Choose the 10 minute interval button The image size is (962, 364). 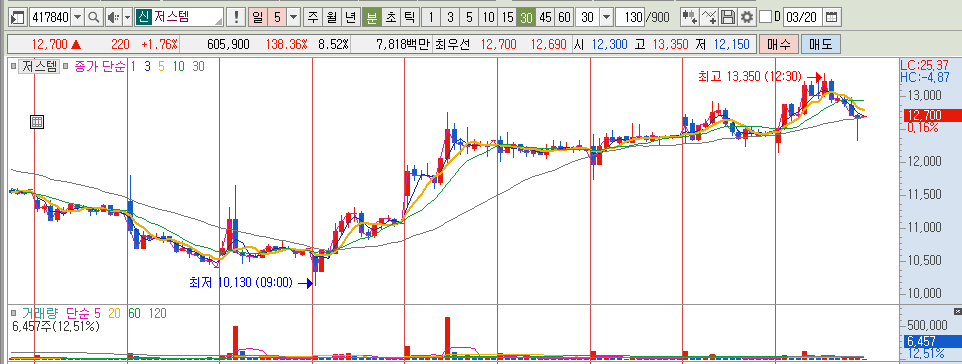click(488, 17)
